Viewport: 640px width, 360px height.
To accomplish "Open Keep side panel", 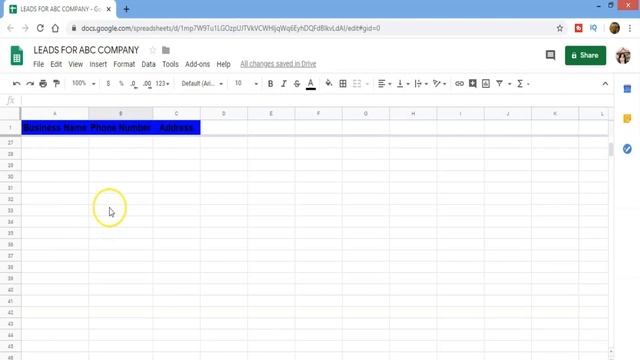I will coord(627,119).
